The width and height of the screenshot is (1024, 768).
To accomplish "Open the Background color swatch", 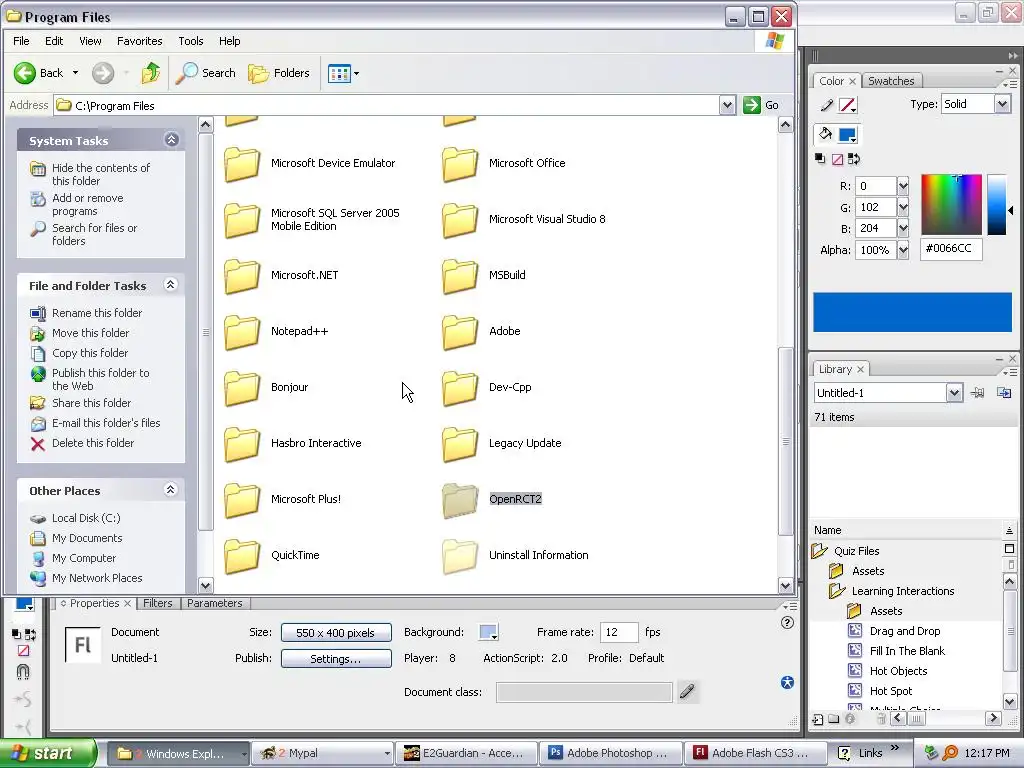I will pyautogui.click(x=488, y=632).
